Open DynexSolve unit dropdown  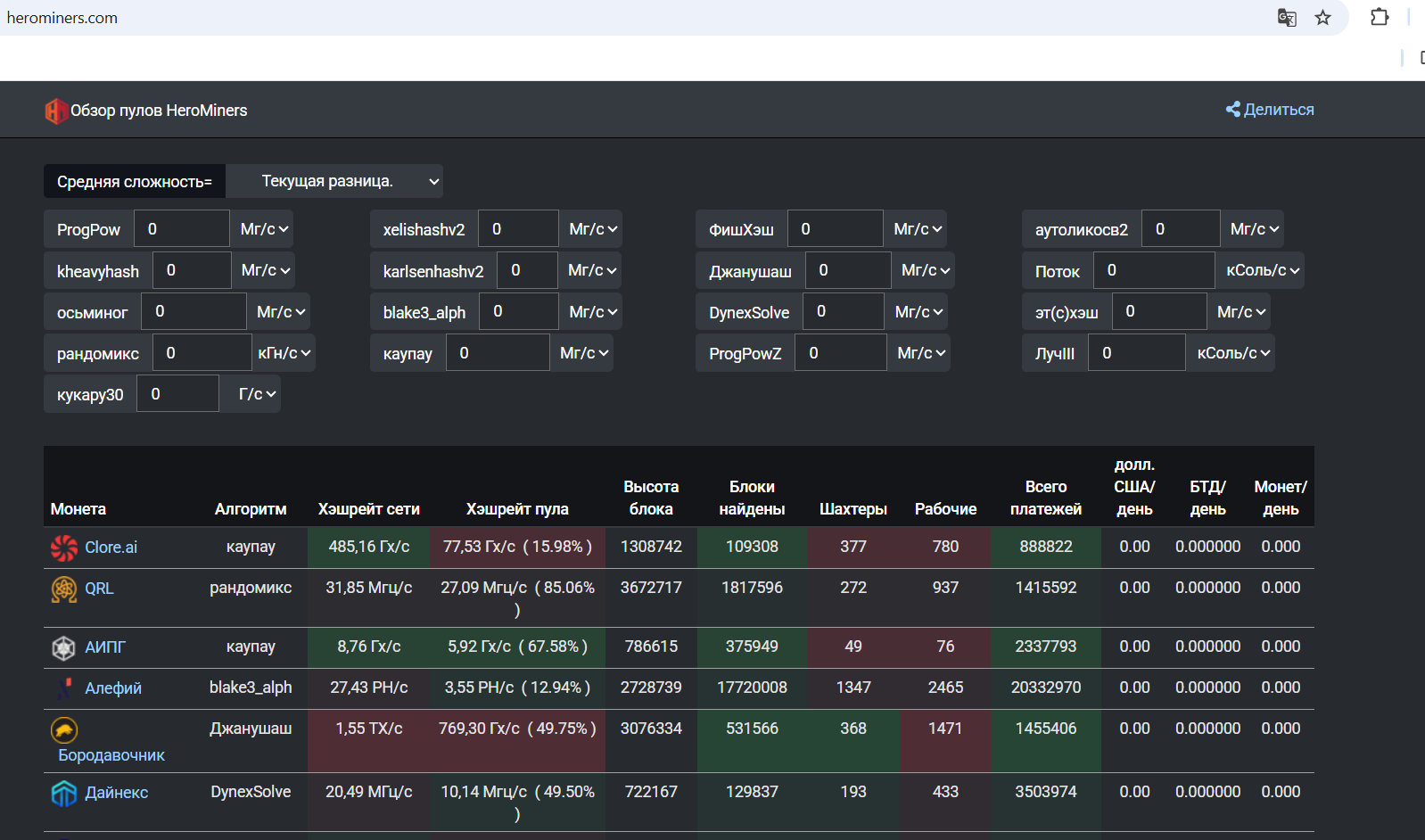(917, 312)
